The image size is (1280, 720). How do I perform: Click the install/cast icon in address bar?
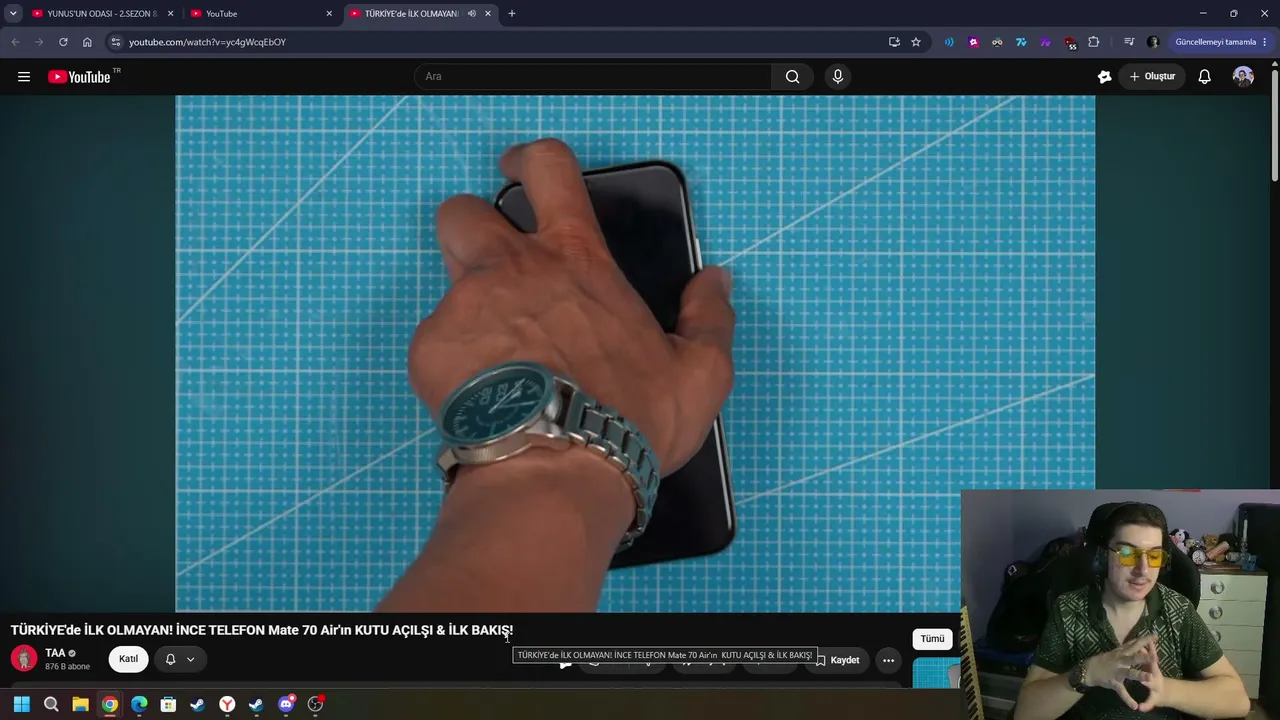click(894, 42)
